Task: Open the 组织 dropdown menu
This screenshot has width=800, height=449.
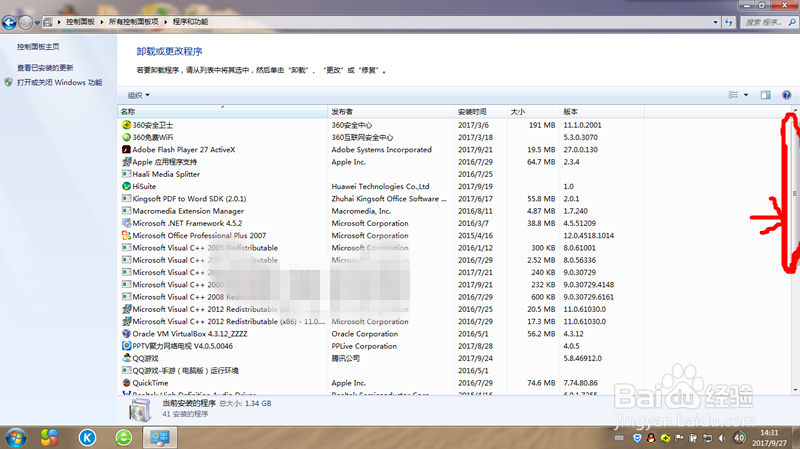Action: click(138, 95)
